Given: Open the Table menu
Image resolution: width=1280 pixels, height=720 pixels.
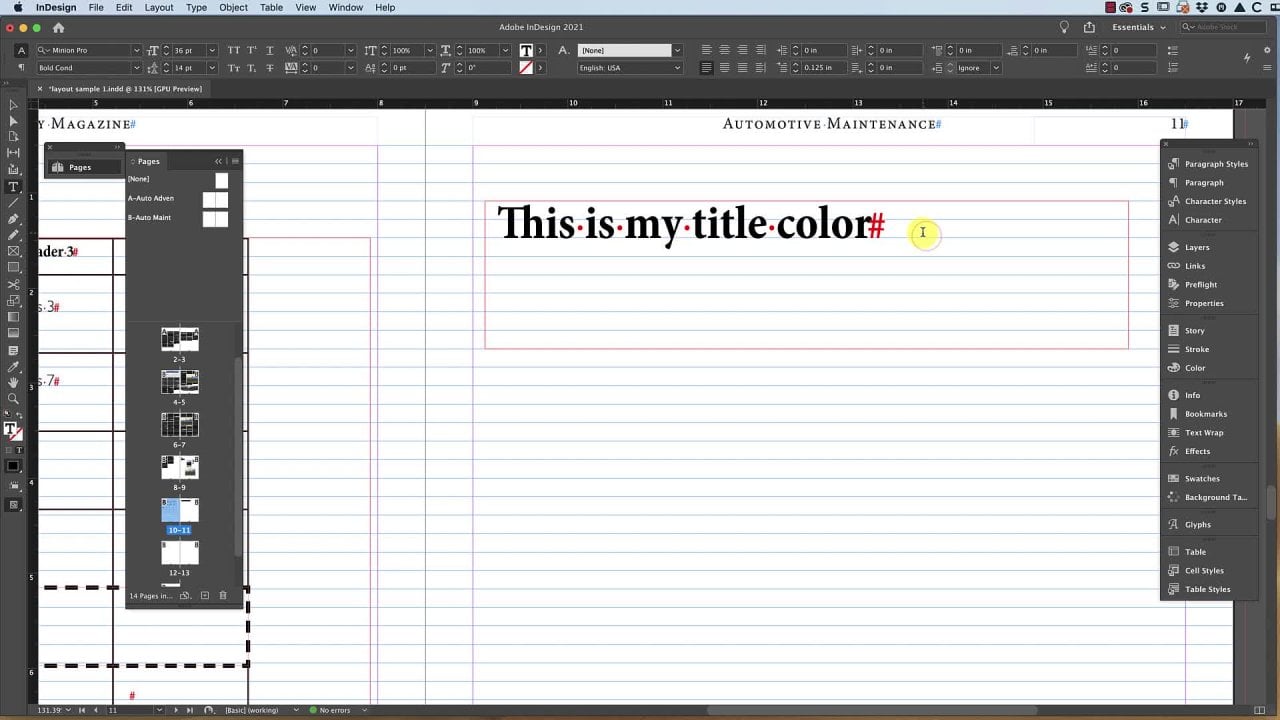Looking at the screenshot, I should [x=271, y=7].
